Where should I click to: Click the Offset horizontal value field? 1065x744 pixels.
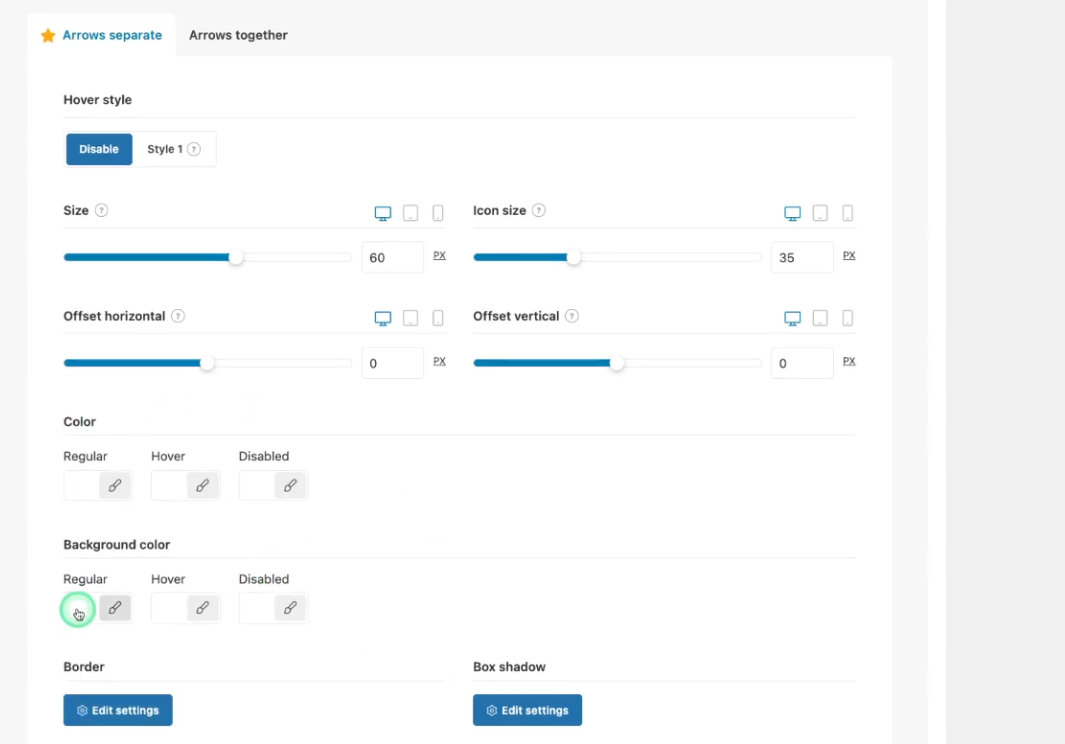point(392,363)
